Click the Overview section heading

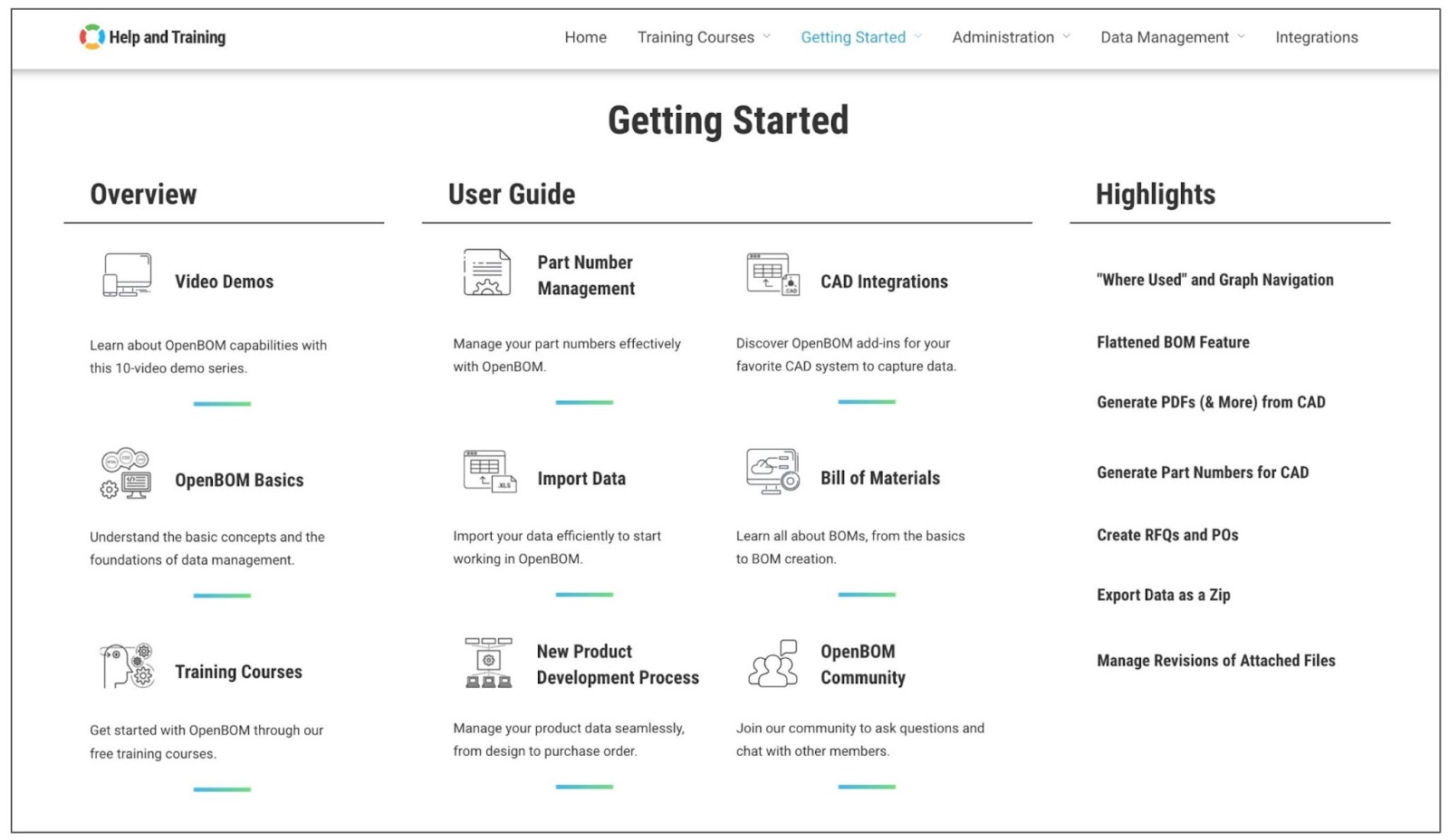point(143,194)
